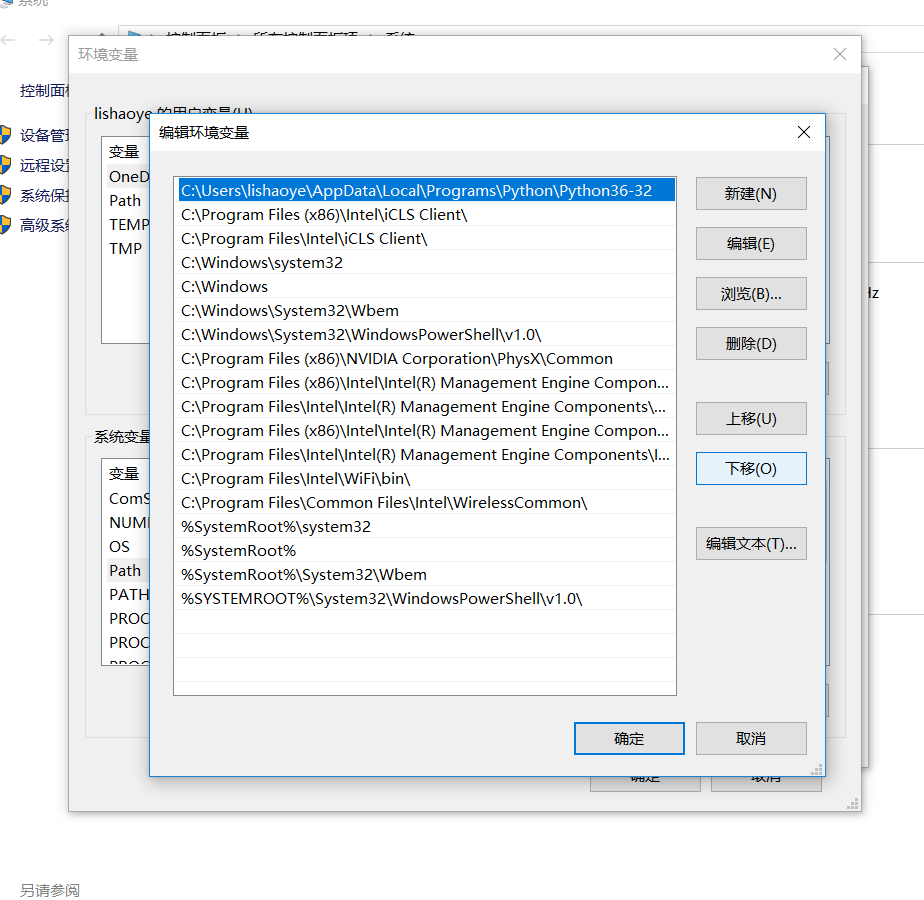The image size is (924, 900).
Task: Close the 编辑环境变量 dialog with the X icon
Action: (x=803, y=133)
